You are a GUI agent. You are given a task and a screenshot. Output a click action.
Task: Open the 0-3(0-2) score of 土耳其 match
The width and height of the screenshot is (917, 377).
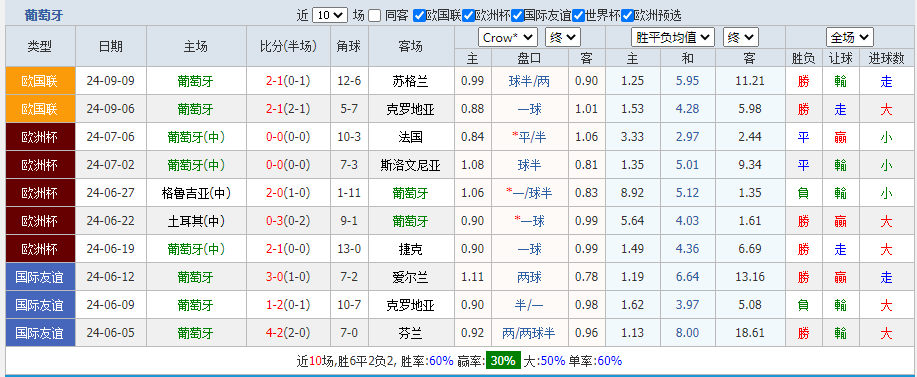point(288,222)
